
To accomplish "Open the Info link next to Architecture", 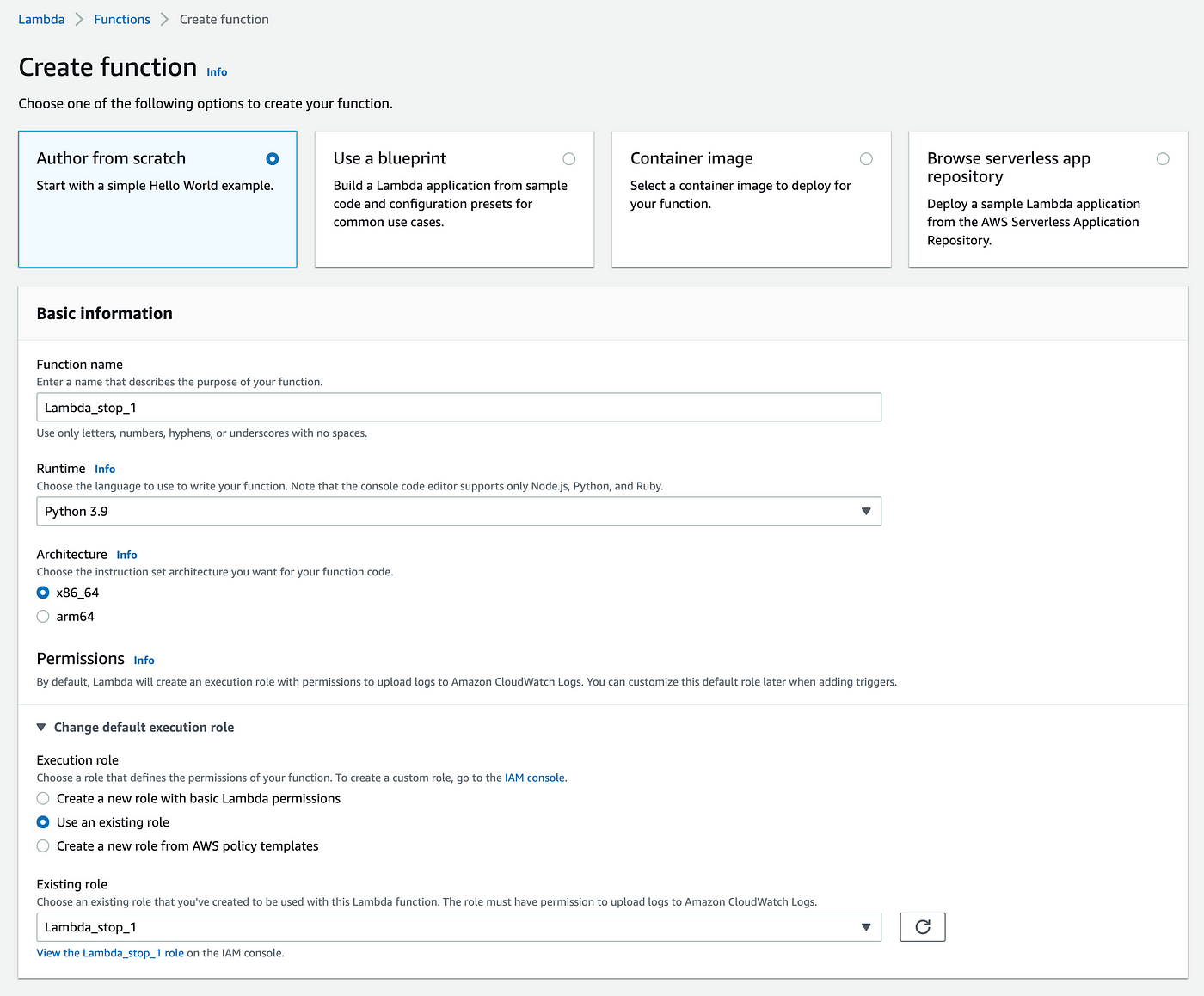I will point(126,556).
